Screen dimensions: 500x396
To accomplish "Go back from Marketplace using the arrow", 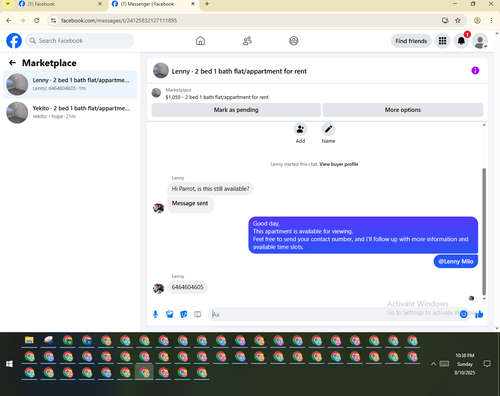I will coord(12,63).
